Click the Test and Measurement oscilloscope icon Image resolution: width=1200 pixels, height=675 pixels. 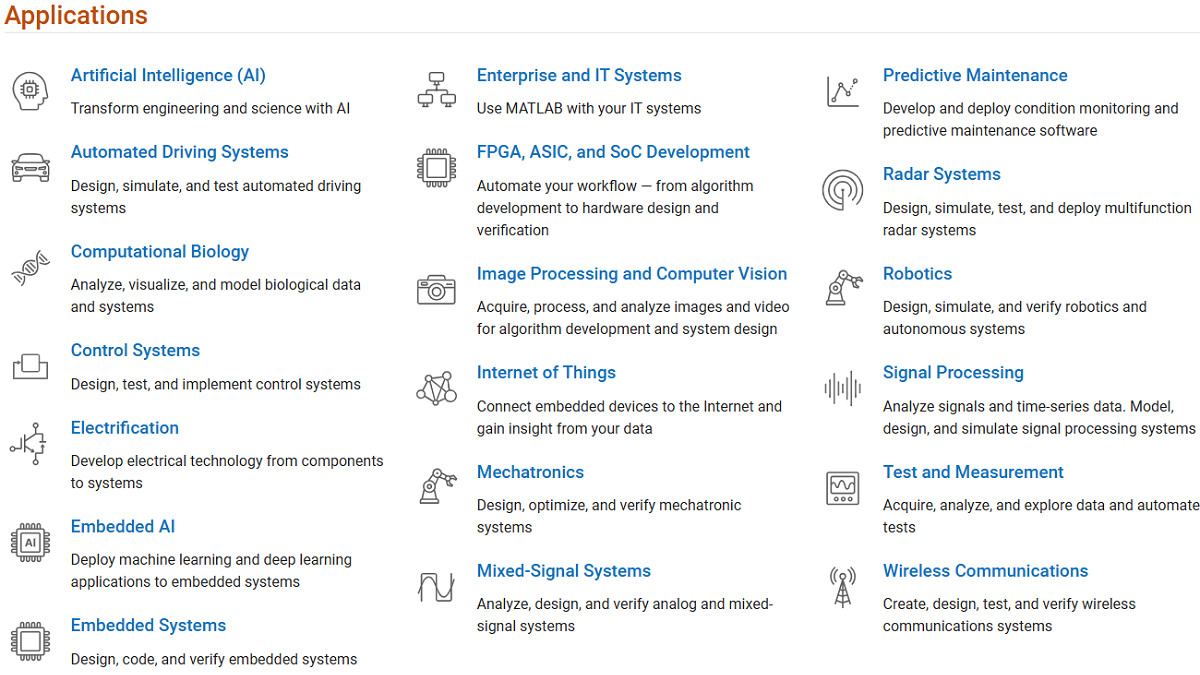pos(842,488)
